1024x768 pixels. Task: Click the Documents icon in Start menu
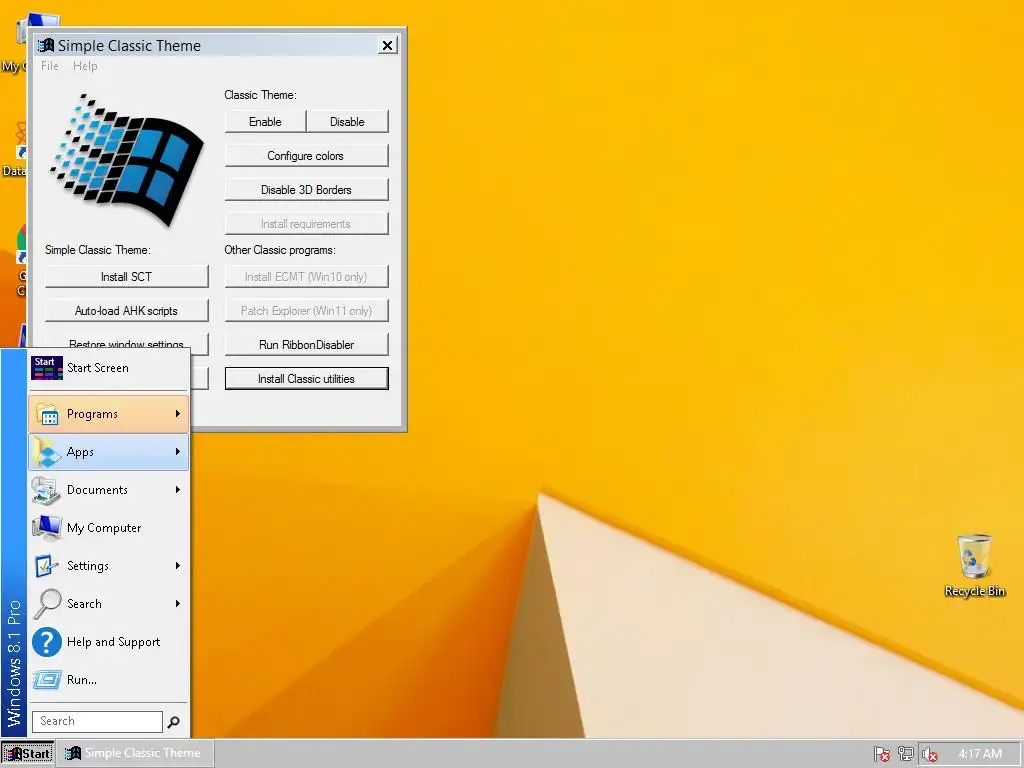46,490
